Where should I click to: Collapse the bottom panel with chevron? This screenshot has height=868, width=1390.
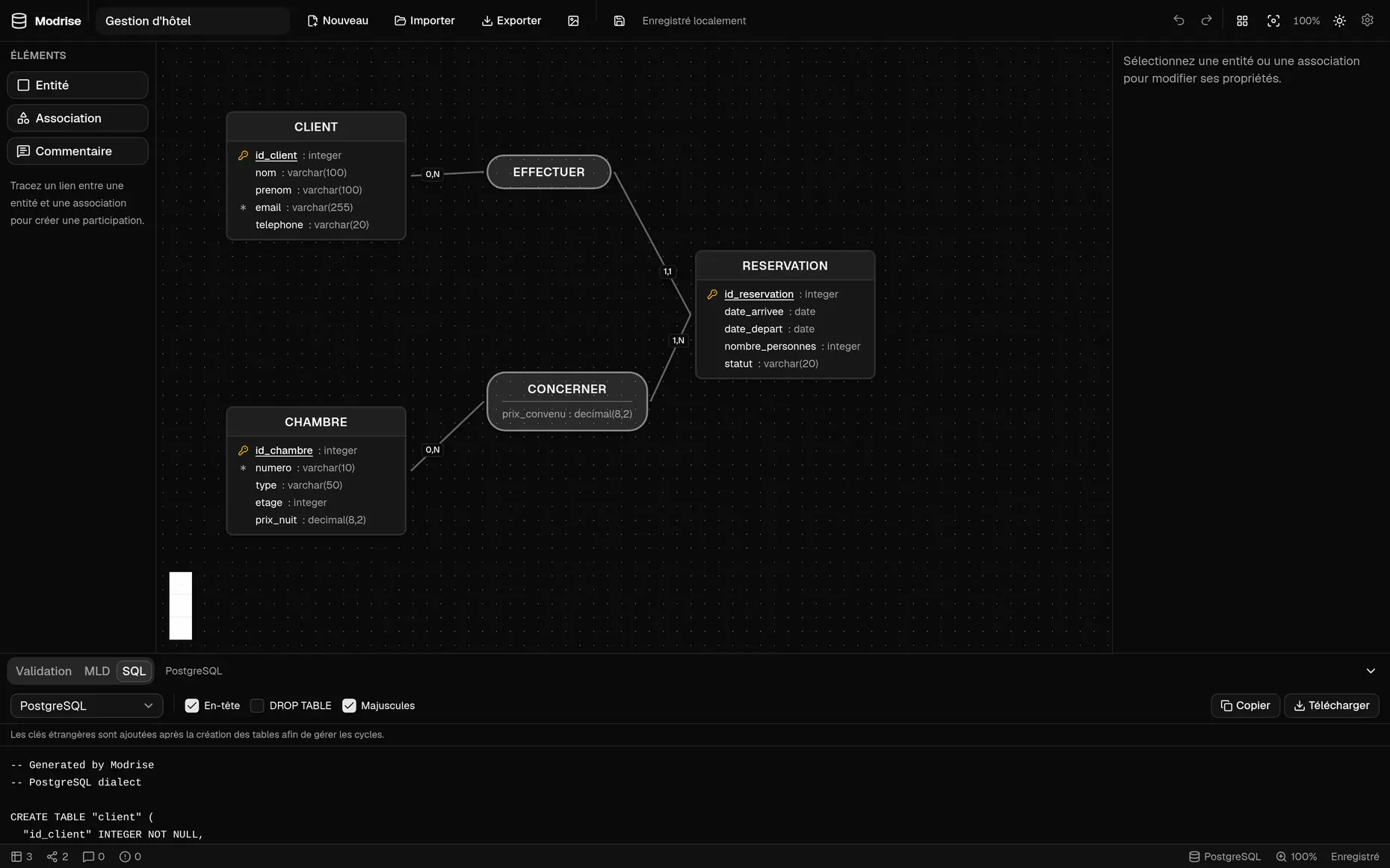tap(1371, 671)
